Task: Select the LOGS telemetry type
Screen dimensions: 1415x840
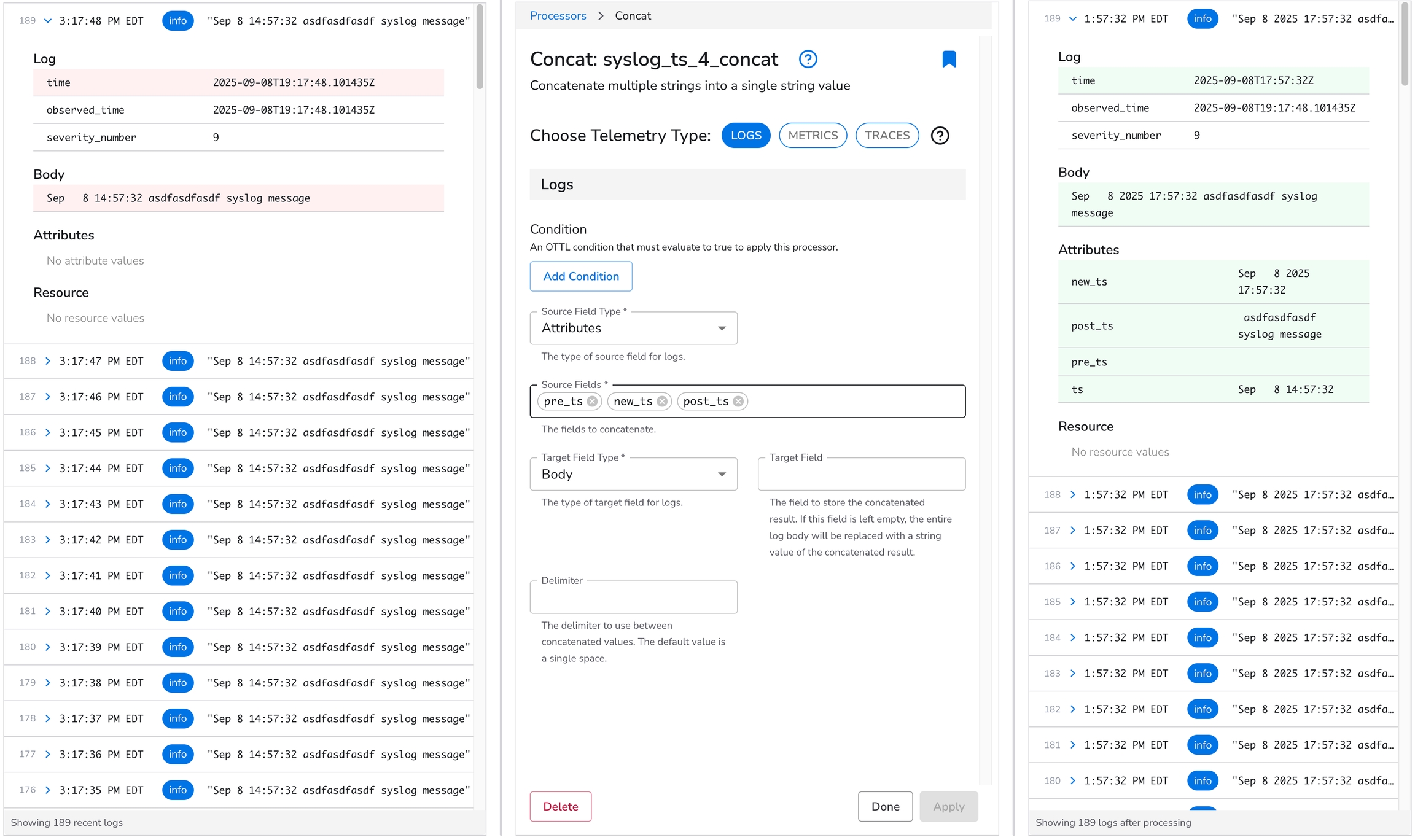Action: [746, 136]
